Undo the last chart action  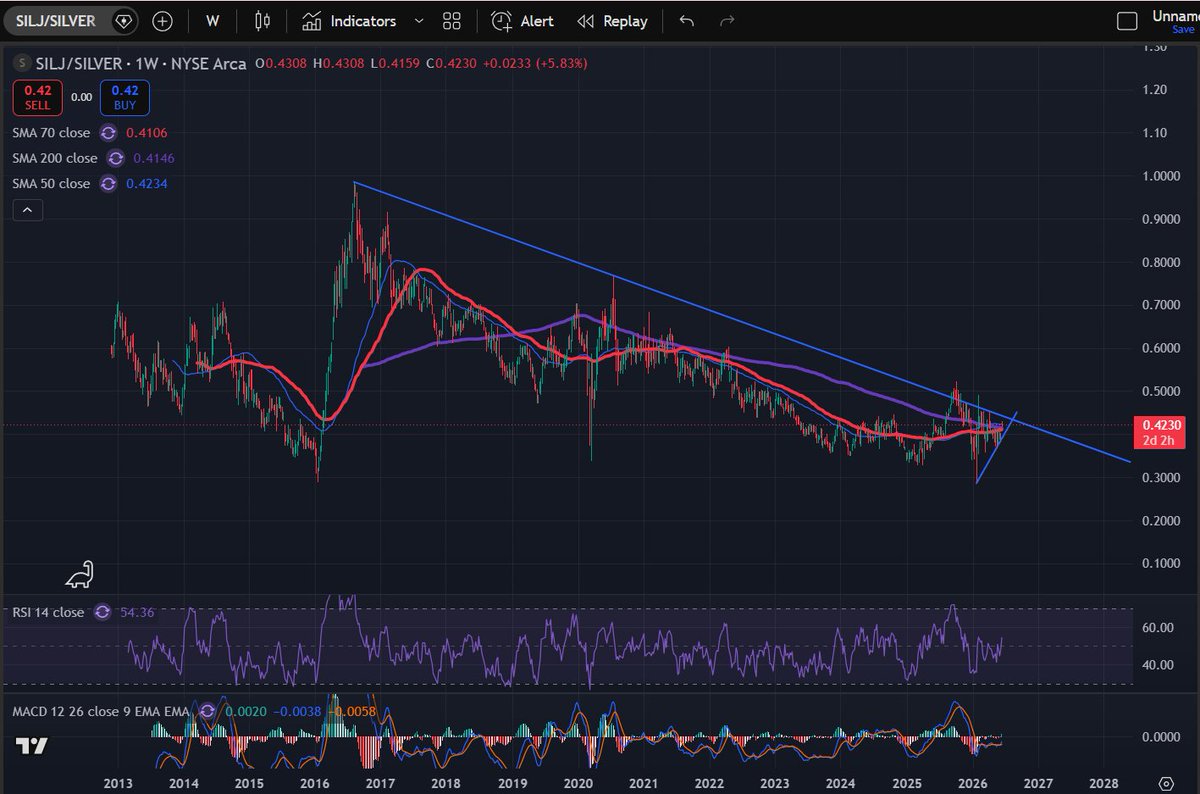[x=686, y=21]
